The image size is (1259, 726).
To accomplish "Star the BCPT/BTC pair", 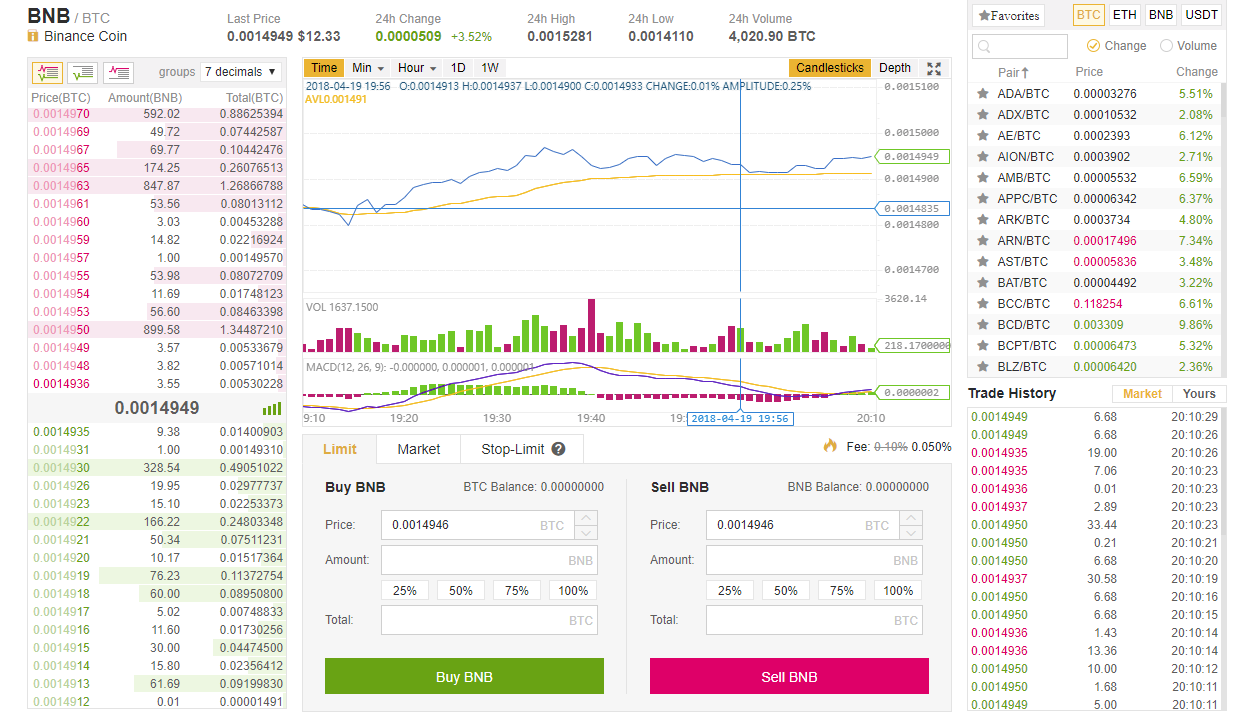I will (x=983, y=345).
